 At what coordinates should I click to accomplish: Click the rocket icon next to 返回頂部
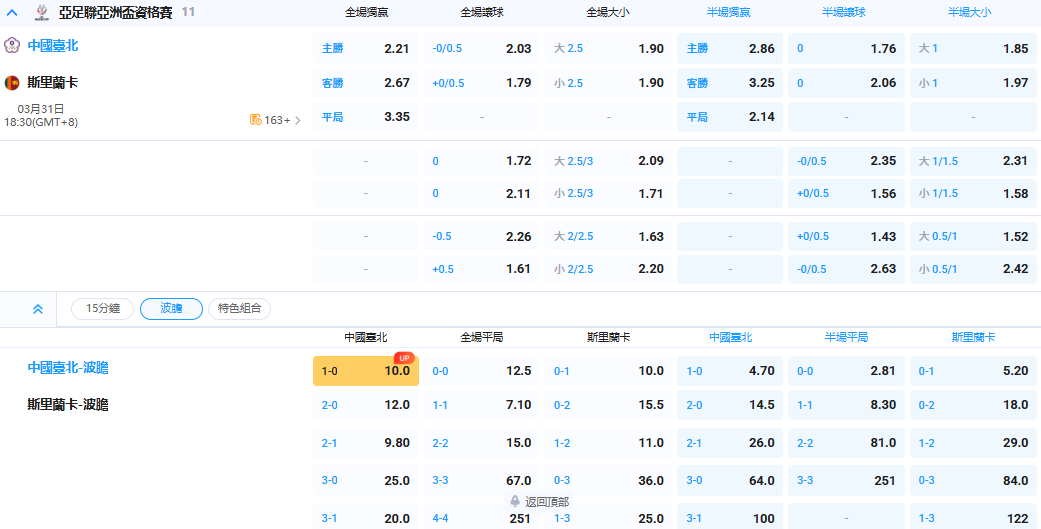click(515, 501)
